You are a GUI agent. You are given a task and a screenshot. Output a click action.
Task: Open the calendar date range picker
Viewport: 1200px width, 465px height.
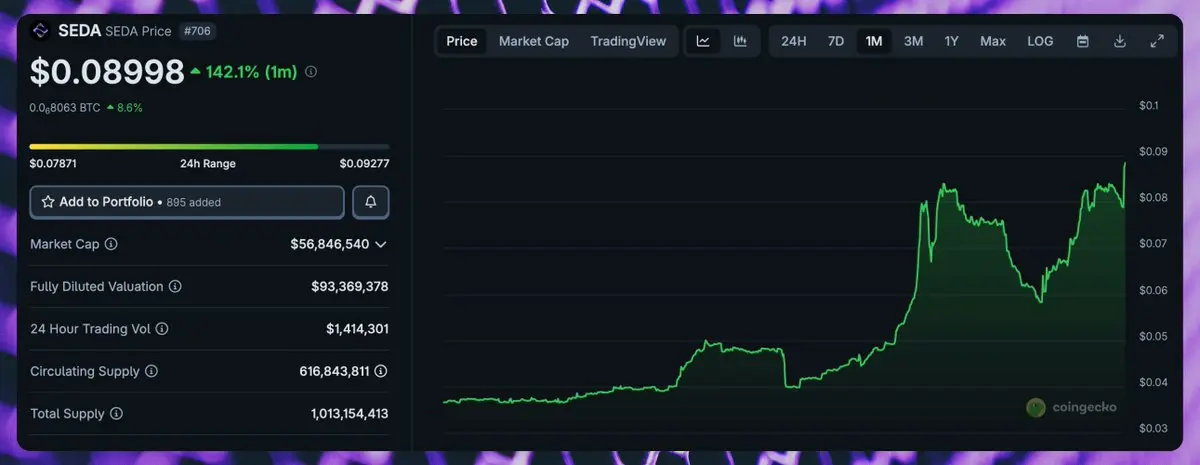pos(1082,42)
